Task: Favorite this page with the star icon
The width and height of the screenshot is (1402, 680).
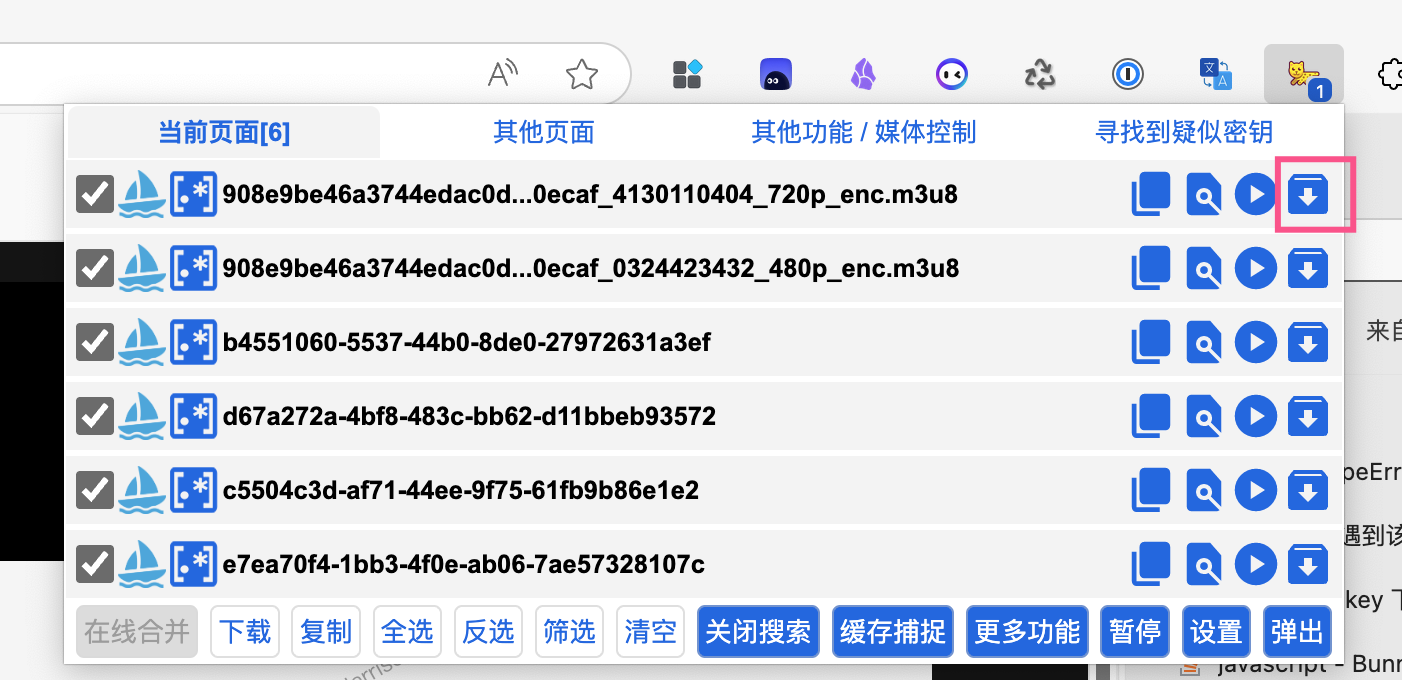Action: (581, 74)
